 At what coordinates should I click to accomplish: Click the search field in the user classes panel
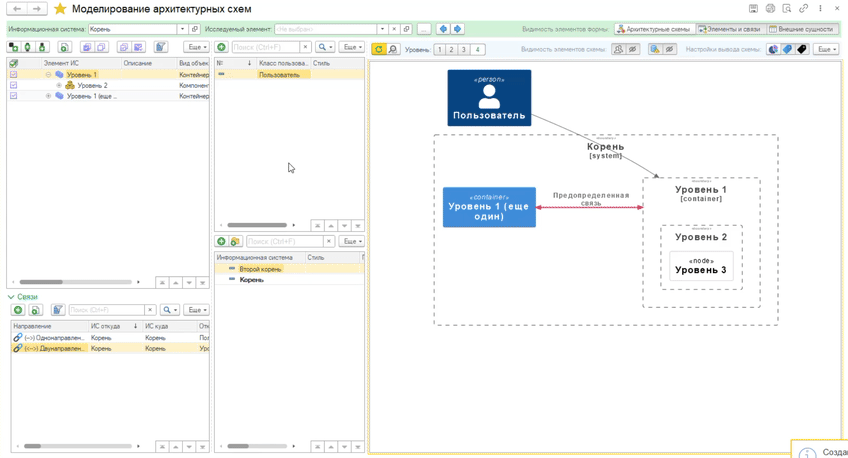click(x=266, y=47)
